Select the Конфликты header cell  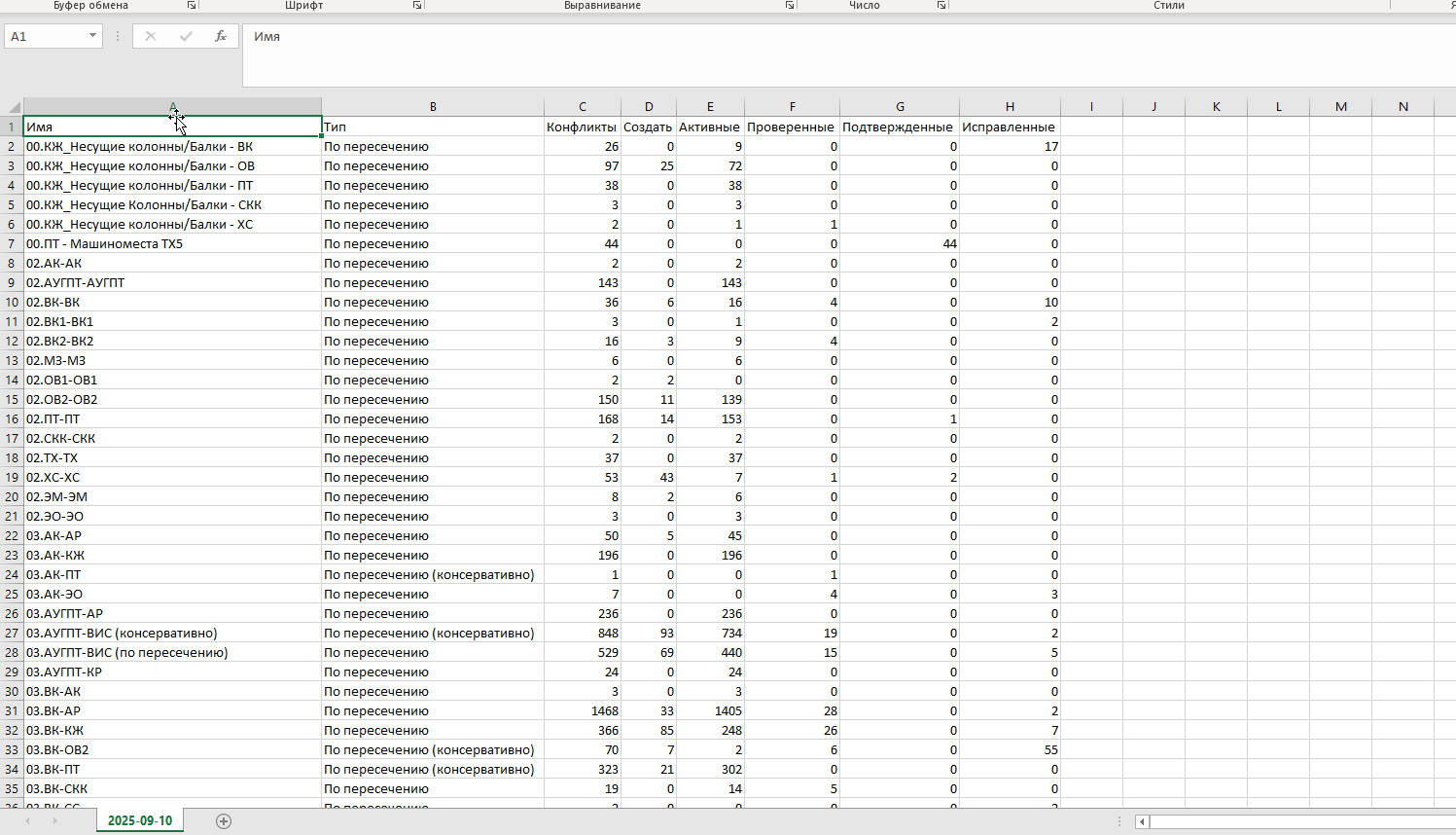(x=582, y=127)
